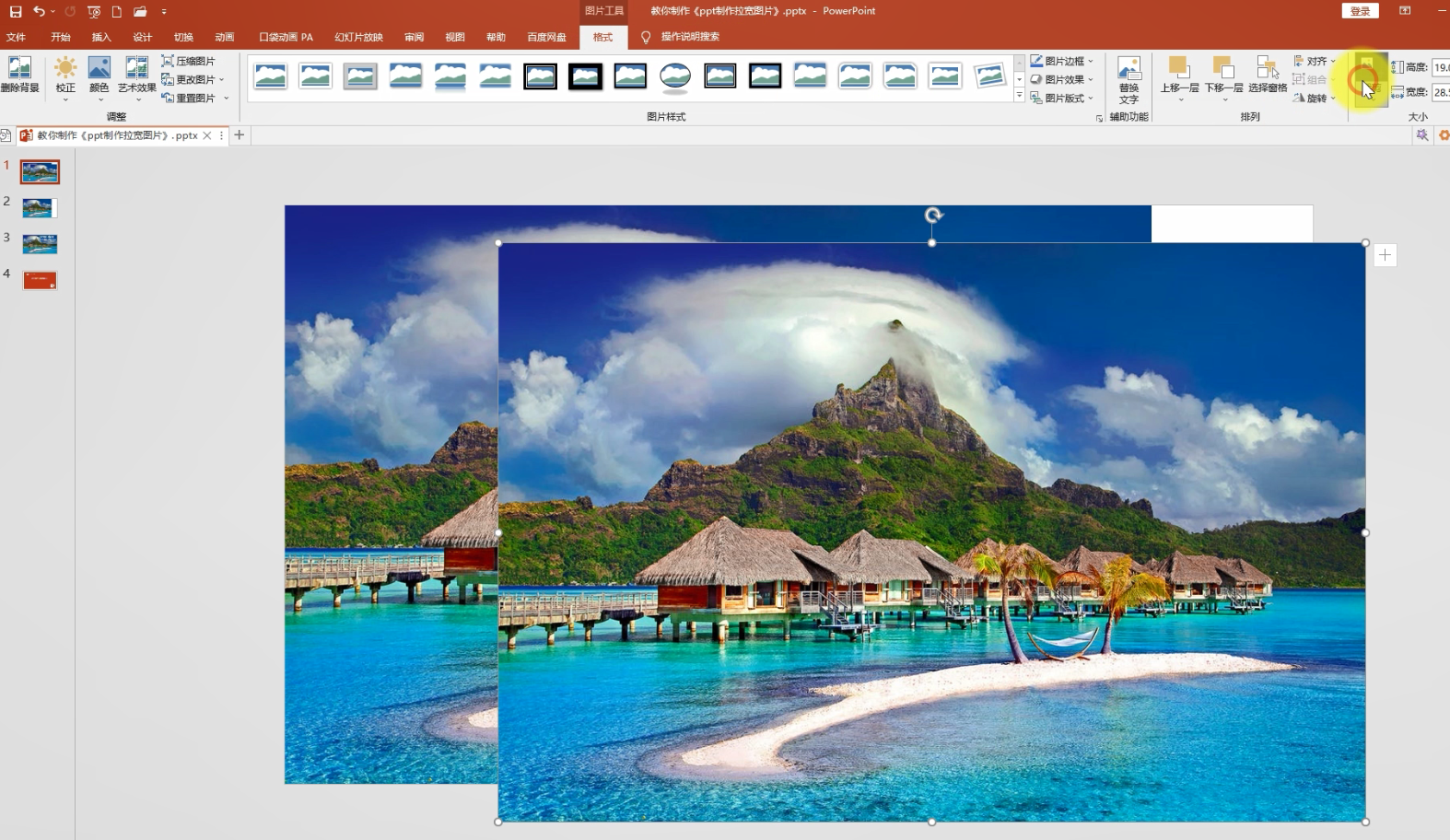The width and height of the screenshot is (1450, 840).
Task: Click the Undo arrow icon
Action: click(39, 12)
